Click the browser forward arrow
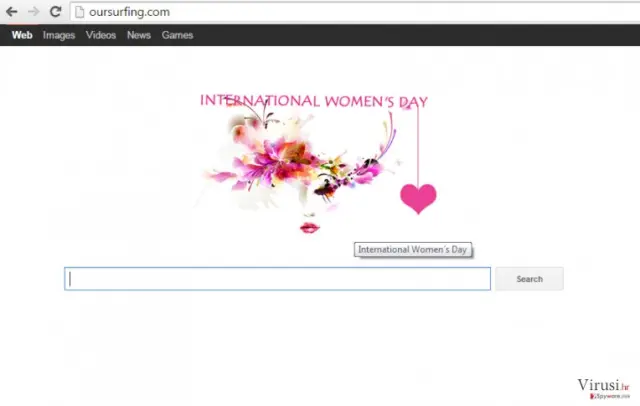 point(33,12)
